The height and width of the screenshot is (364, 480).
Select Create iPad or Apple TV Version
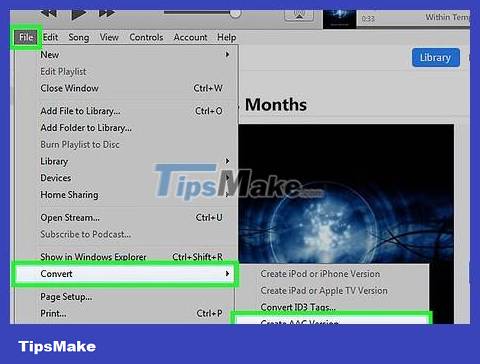pyautogui.click(x=333, y=291)
